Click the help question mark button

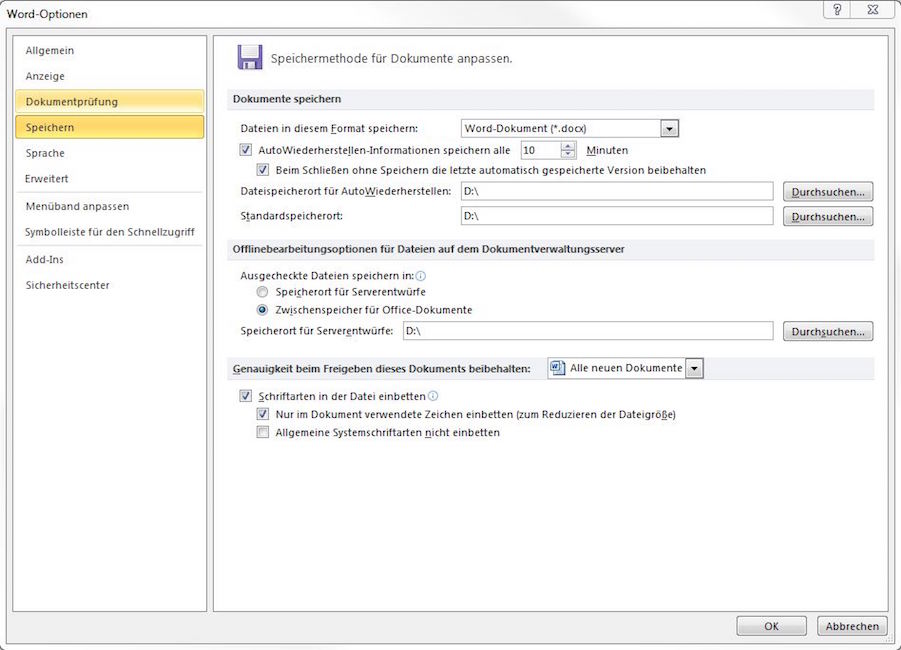point(837,9)
